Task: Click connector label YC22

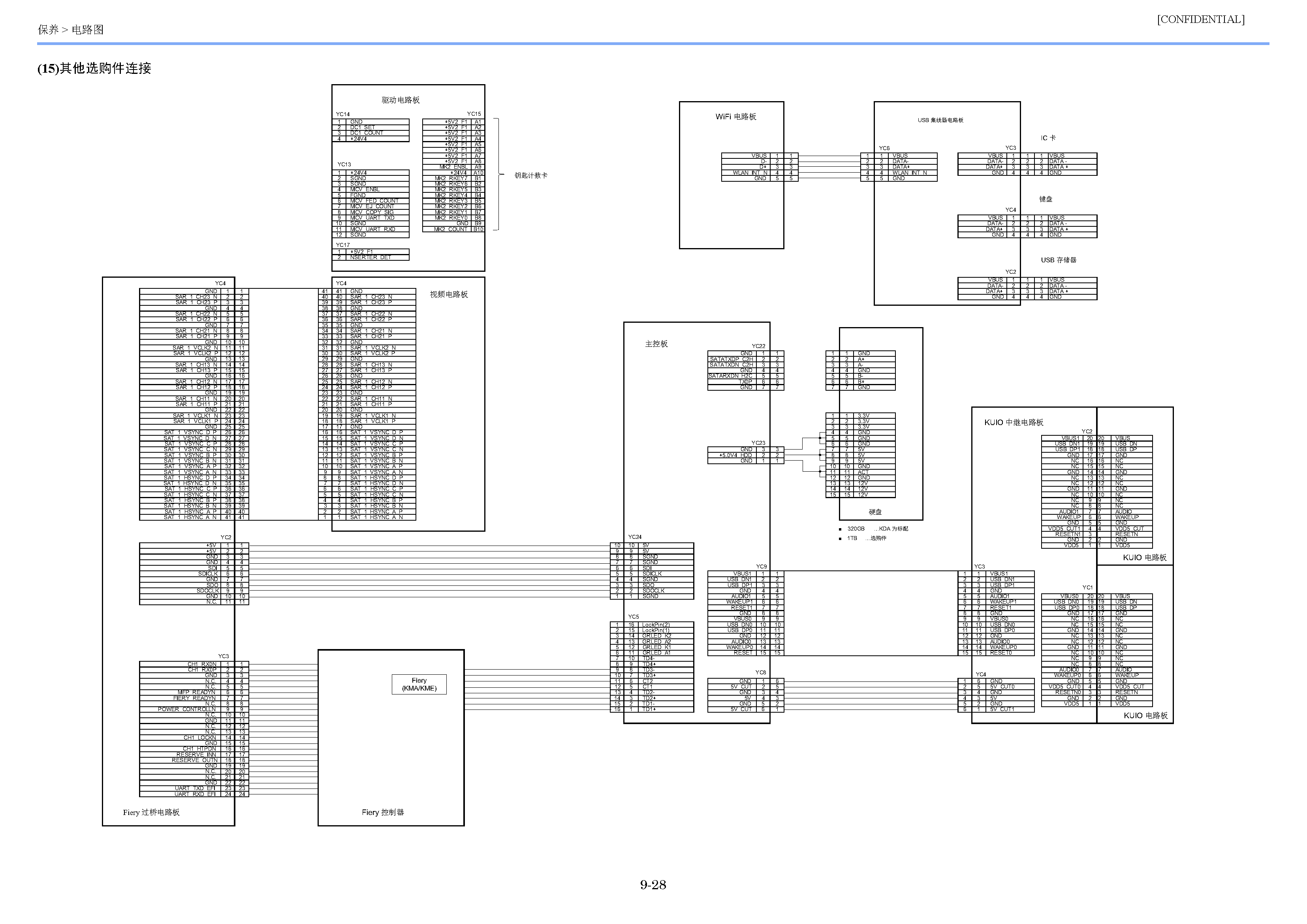Action: [758, 346]
